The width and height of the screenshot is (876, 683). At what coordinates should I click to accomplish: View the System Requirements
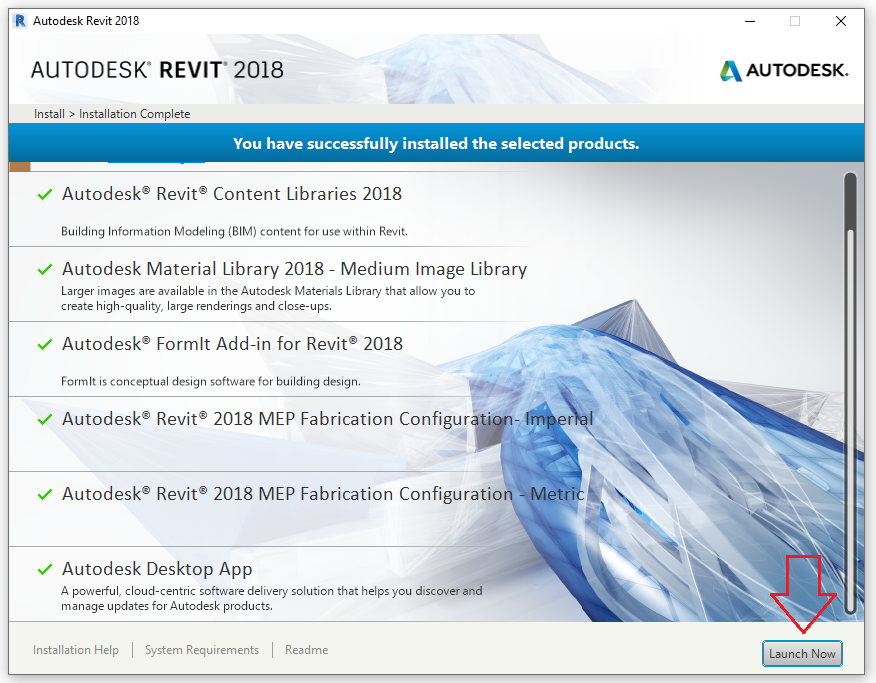202,649
